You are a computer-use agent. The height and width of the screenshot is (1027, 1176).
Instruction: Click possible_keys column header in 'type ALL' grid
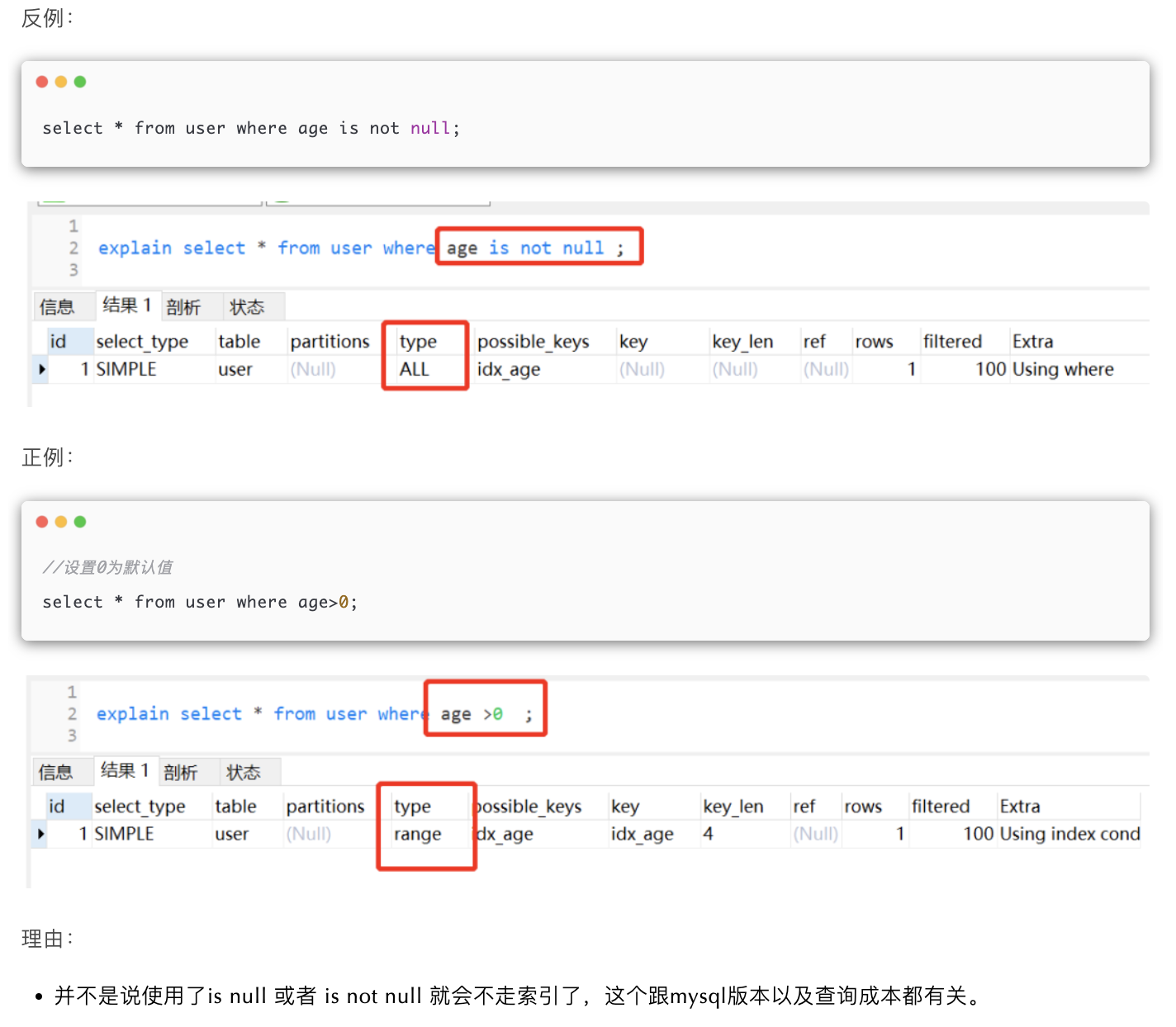click(533, 342)
